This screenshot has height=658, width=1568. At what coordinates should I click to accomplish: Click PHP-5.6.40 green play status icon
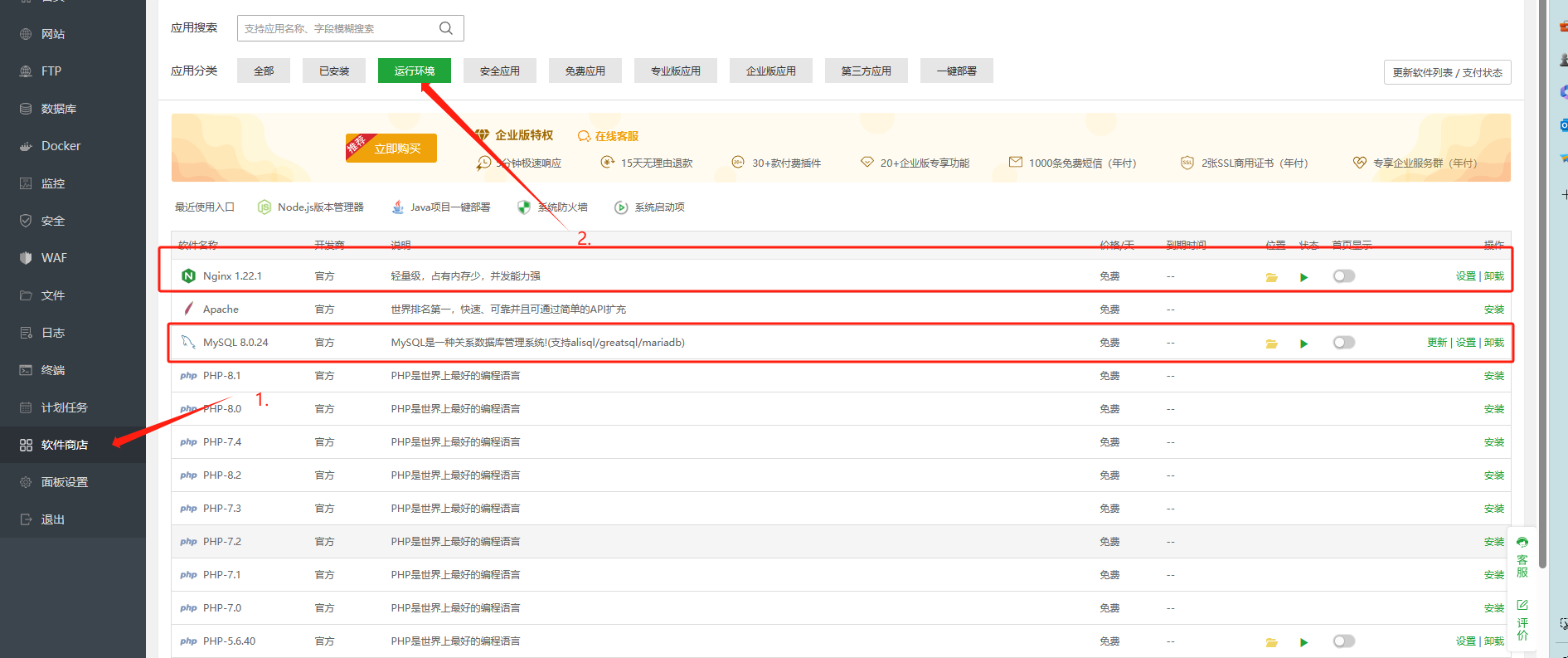coord(1304,642)
